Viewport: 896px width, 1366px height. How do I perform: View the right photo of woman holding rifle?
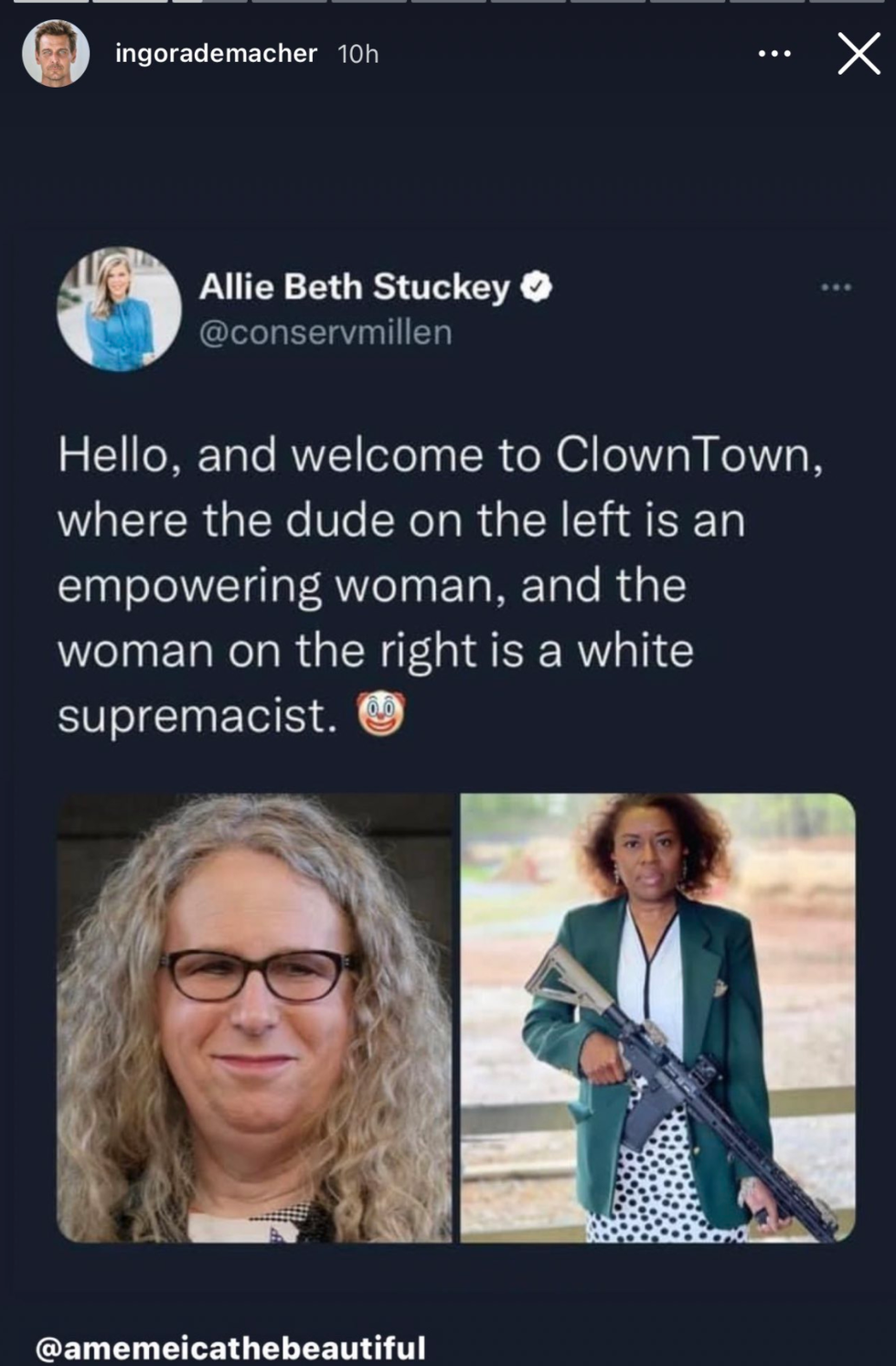click(658, 1018)
